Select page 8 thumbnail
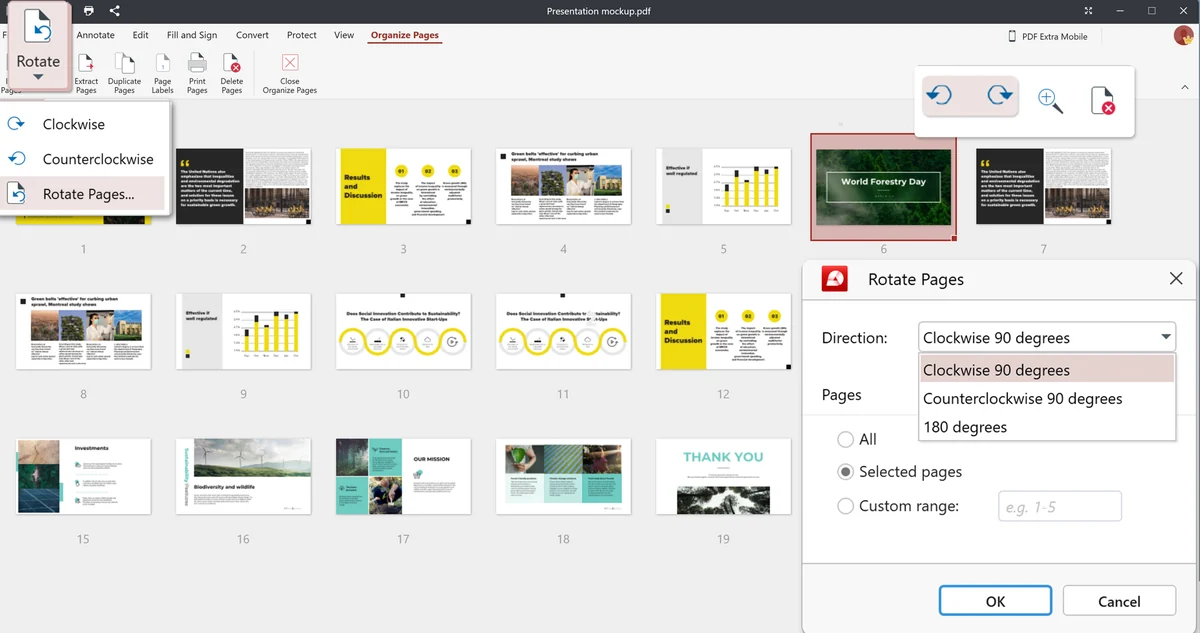The image size is (1200, 633). [x=83, y=331]
